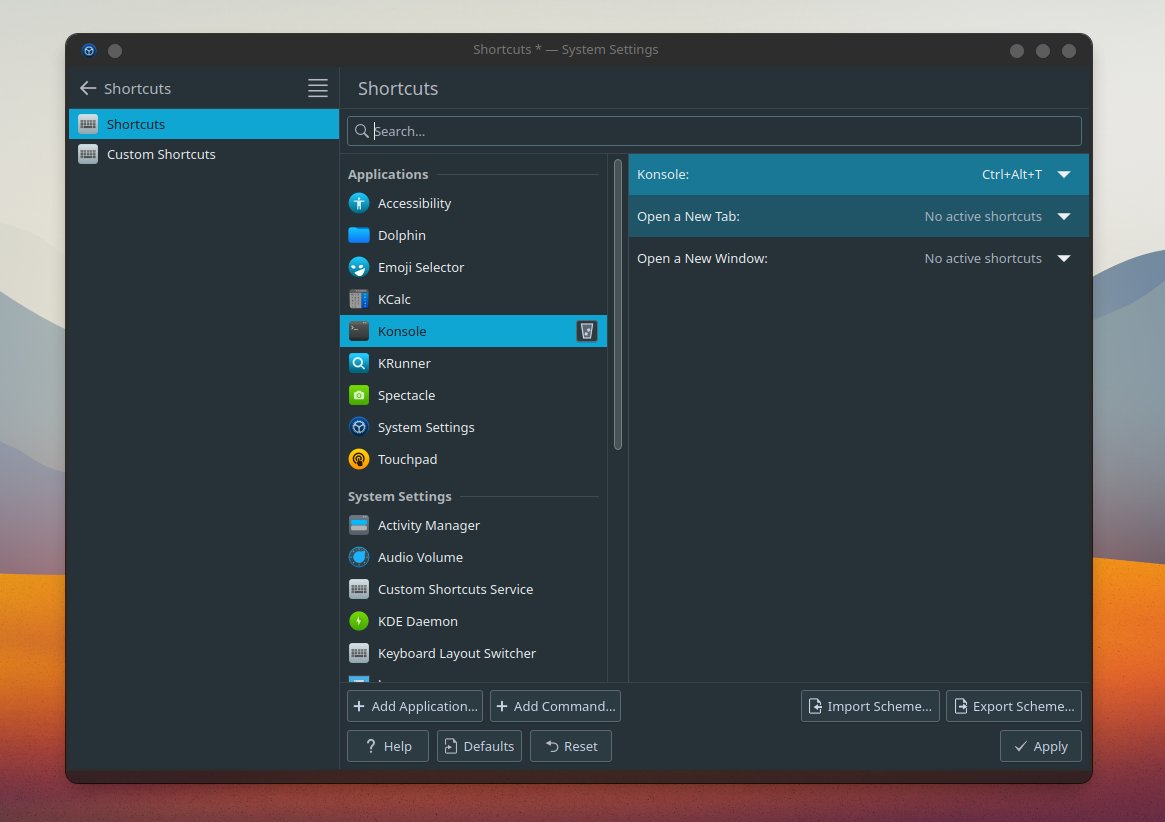This screenshot has width=1165, height=822.
Task: Open Audio Volume shortcuts
Action: [473, 557]
